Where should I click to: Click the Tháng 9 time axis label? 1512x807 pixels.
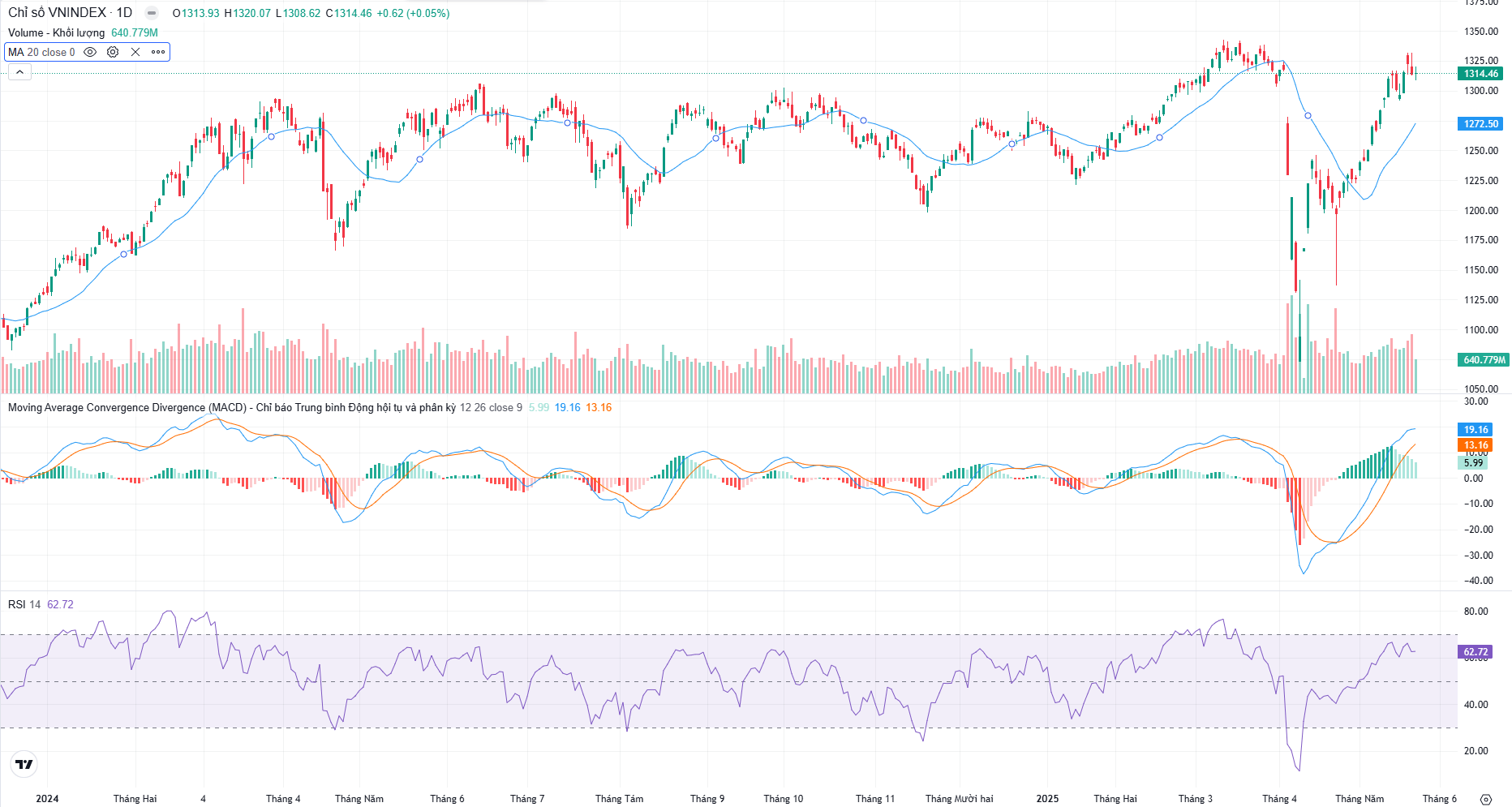[x=707, y=799]
